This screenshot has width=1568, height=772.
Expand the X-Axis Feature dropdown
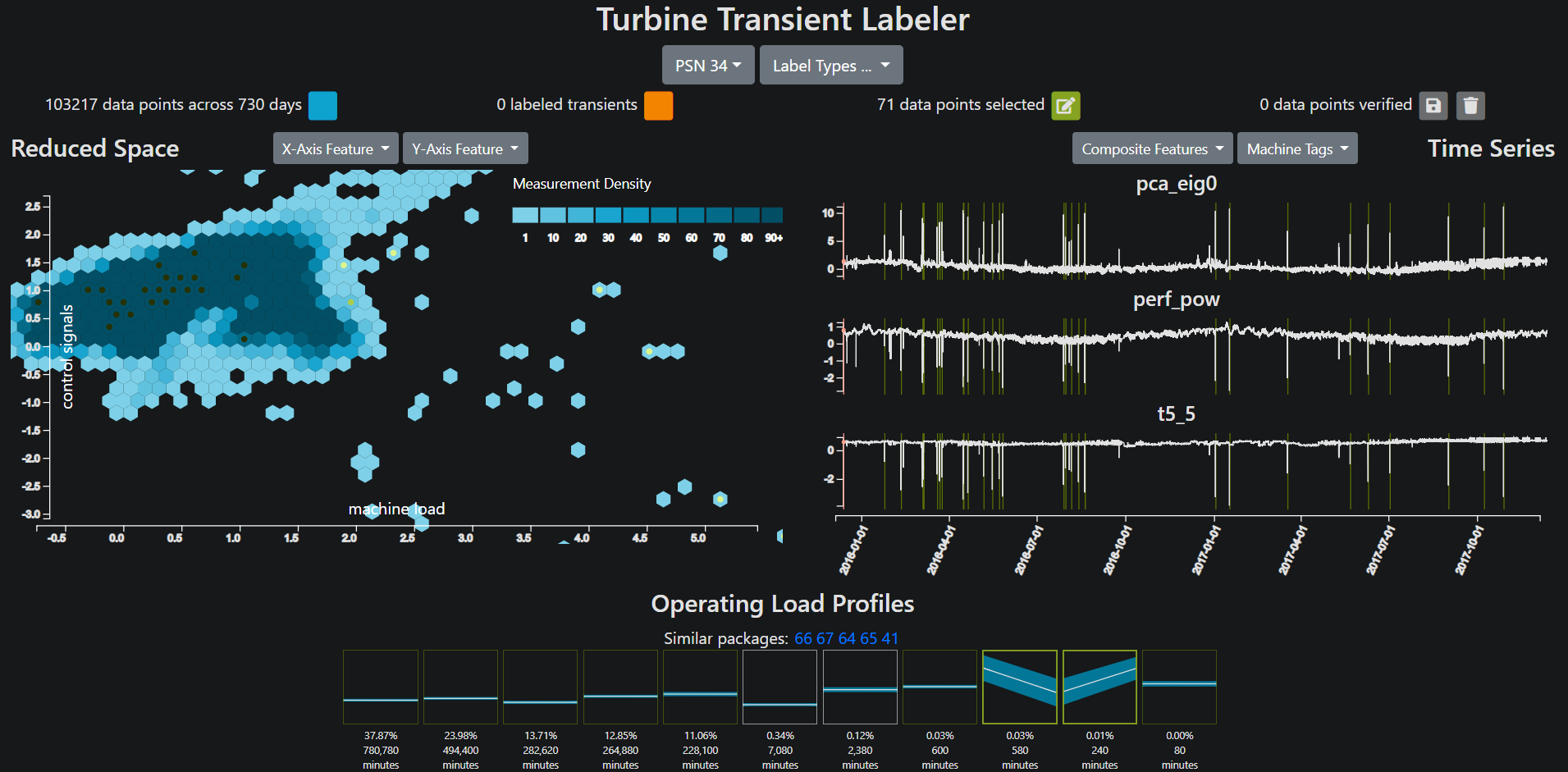pyautogui.click(x=336, y=148)
